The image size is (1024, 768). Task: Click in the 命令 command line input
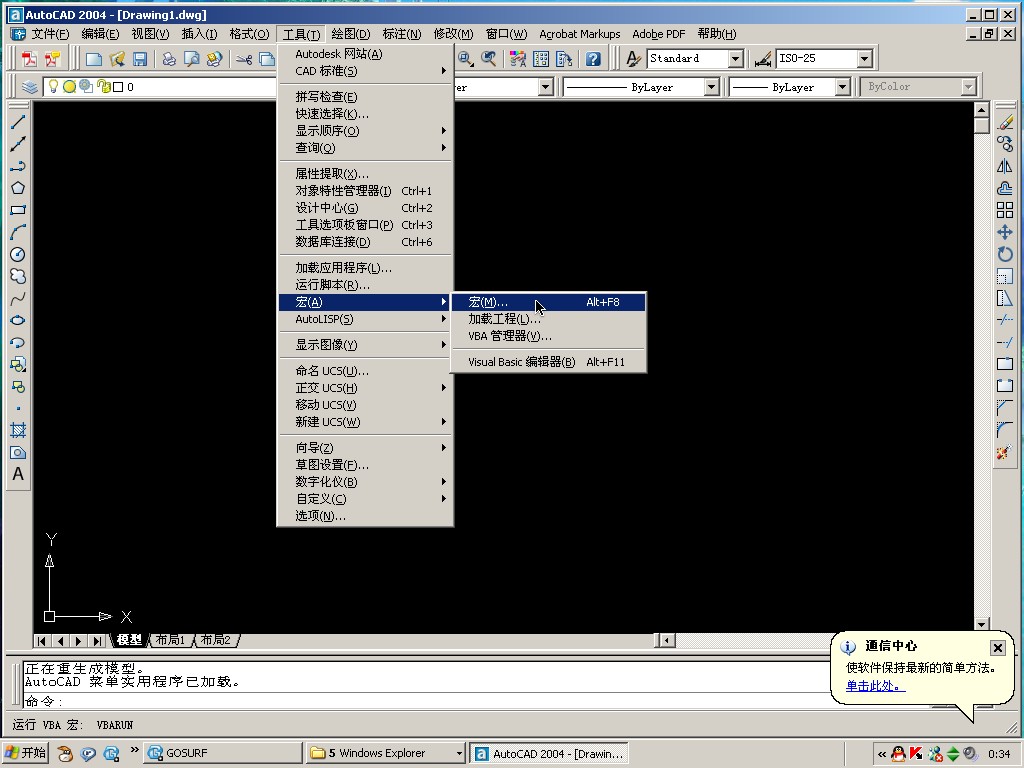point(424,701)
